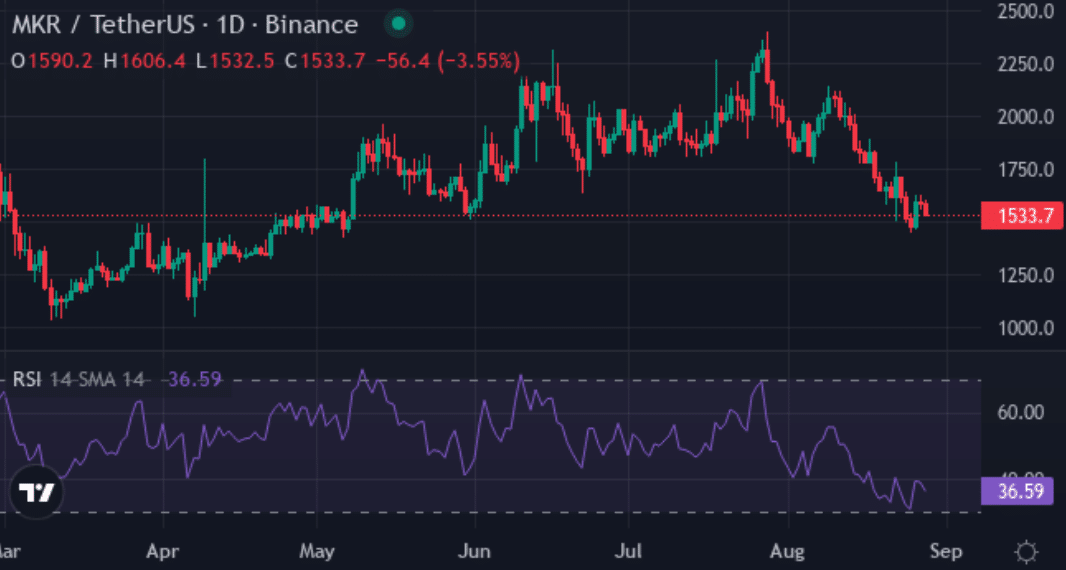Click 1000.0 price axis label
The image size is (1066, 570).
pyautogui.click(x=1025, y=328)
